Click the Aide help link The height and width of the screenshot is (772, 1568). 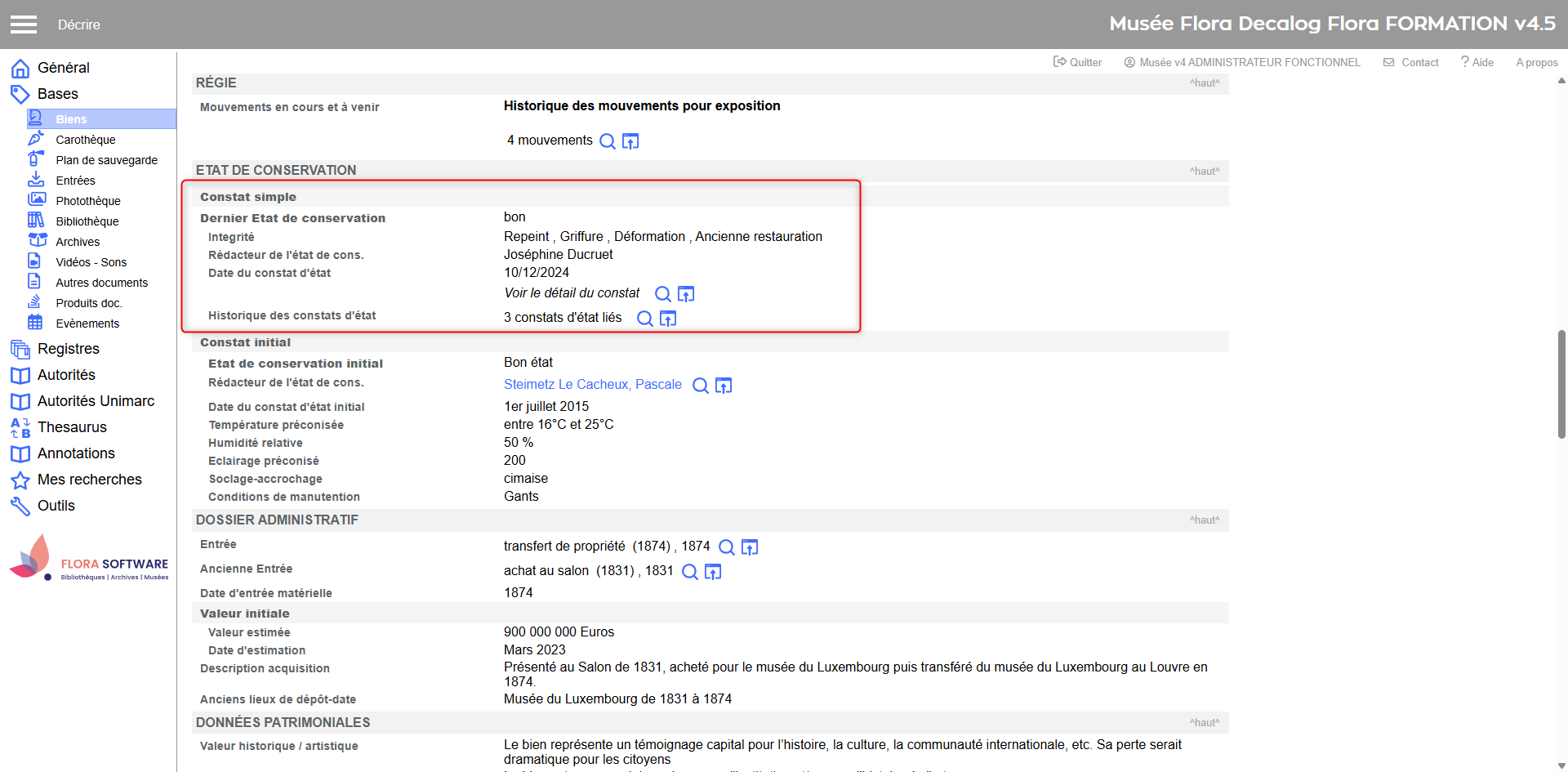[x=1477, y=62]
